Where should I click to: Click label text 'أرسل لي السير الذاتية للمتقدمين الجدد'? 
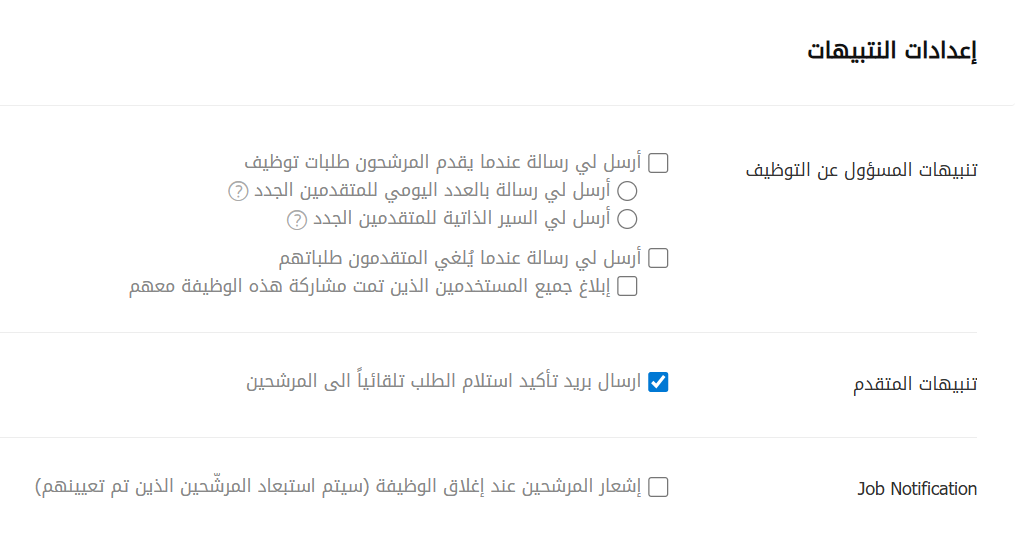point(462,219)
